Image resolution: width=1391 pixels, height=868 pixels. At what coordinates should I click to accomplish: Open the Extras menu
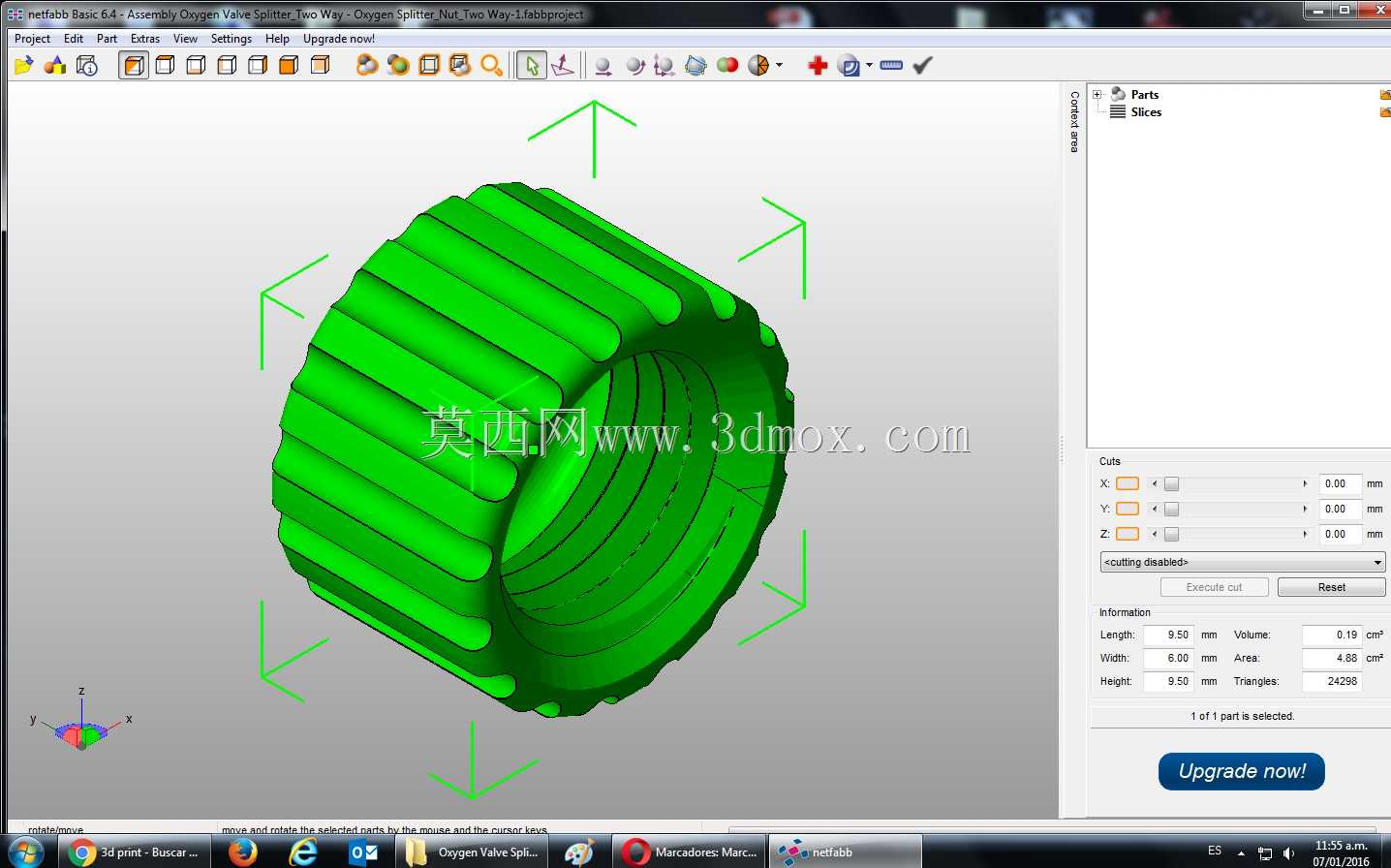click(145, 39)
